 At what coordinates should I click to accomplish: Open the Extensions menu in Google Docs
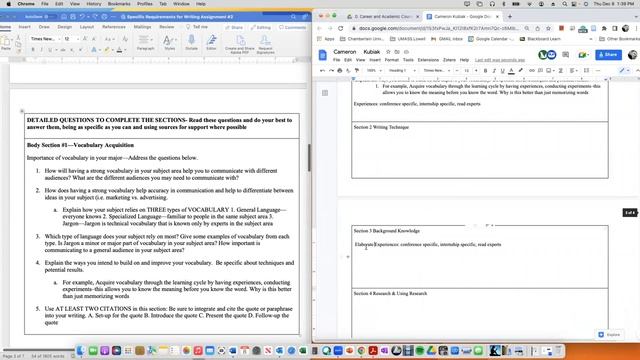[x=428, y=60]
